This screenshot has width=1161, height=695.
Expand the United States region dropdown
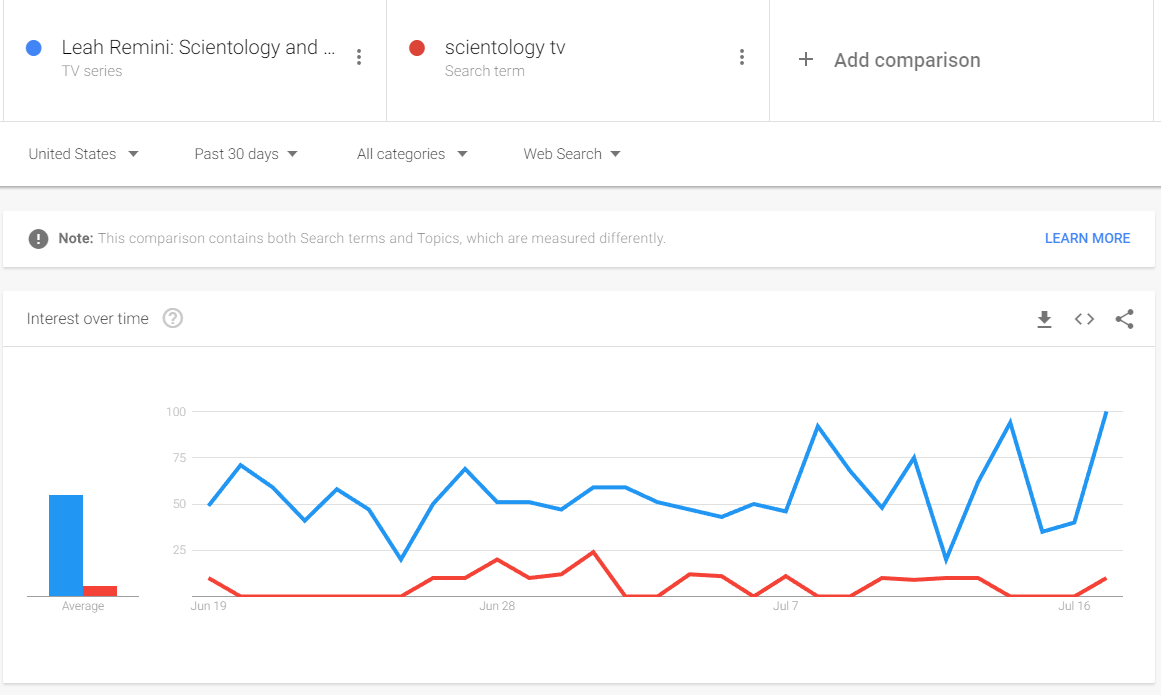pos(83,154)
